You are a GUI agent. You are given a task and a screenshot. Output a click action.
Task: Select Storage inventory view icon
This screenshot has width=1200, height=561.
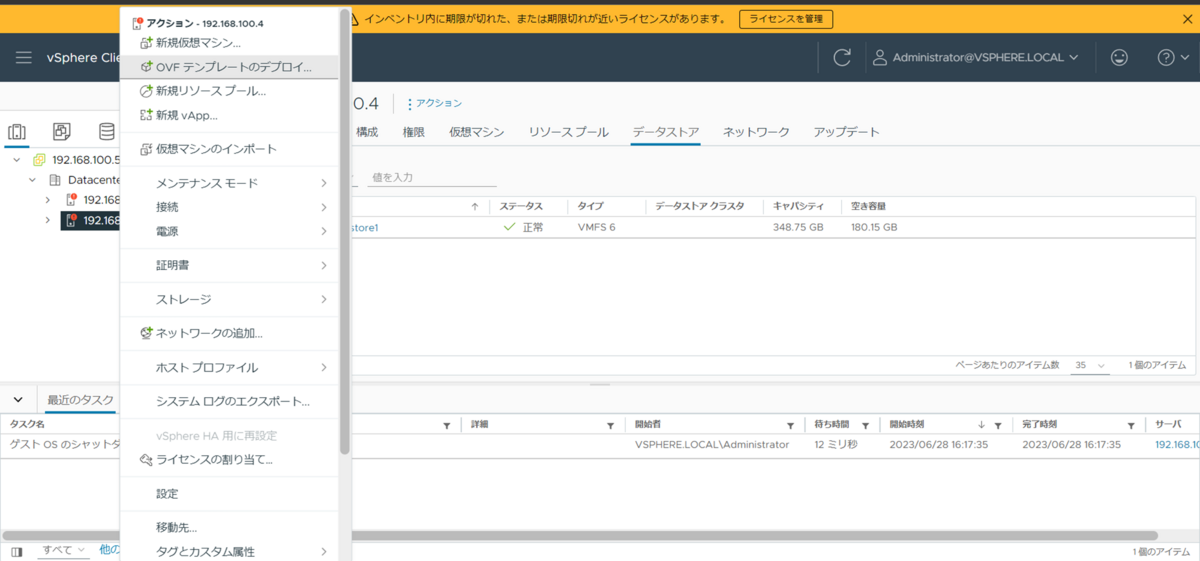pyautogui.click(x=106, y=132)
